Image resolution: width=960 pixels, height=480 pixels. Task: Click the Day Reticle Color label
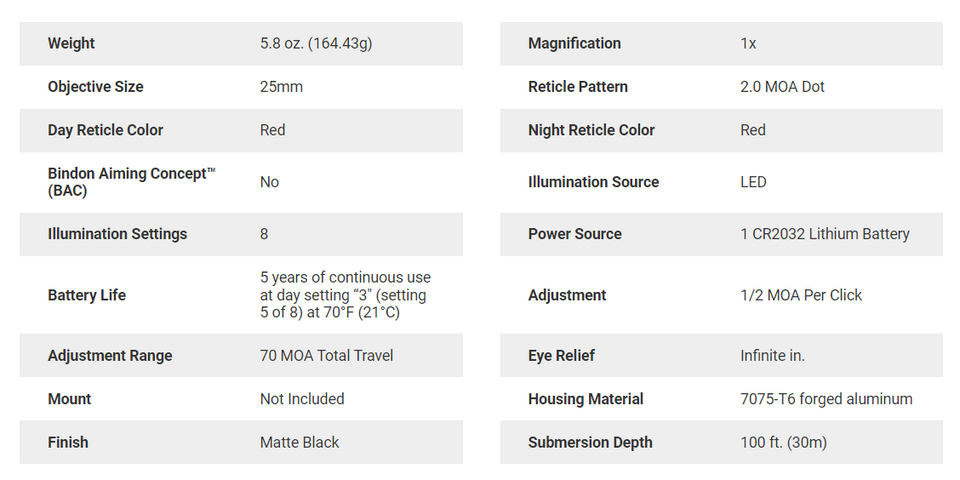click(x=105, y=130)
